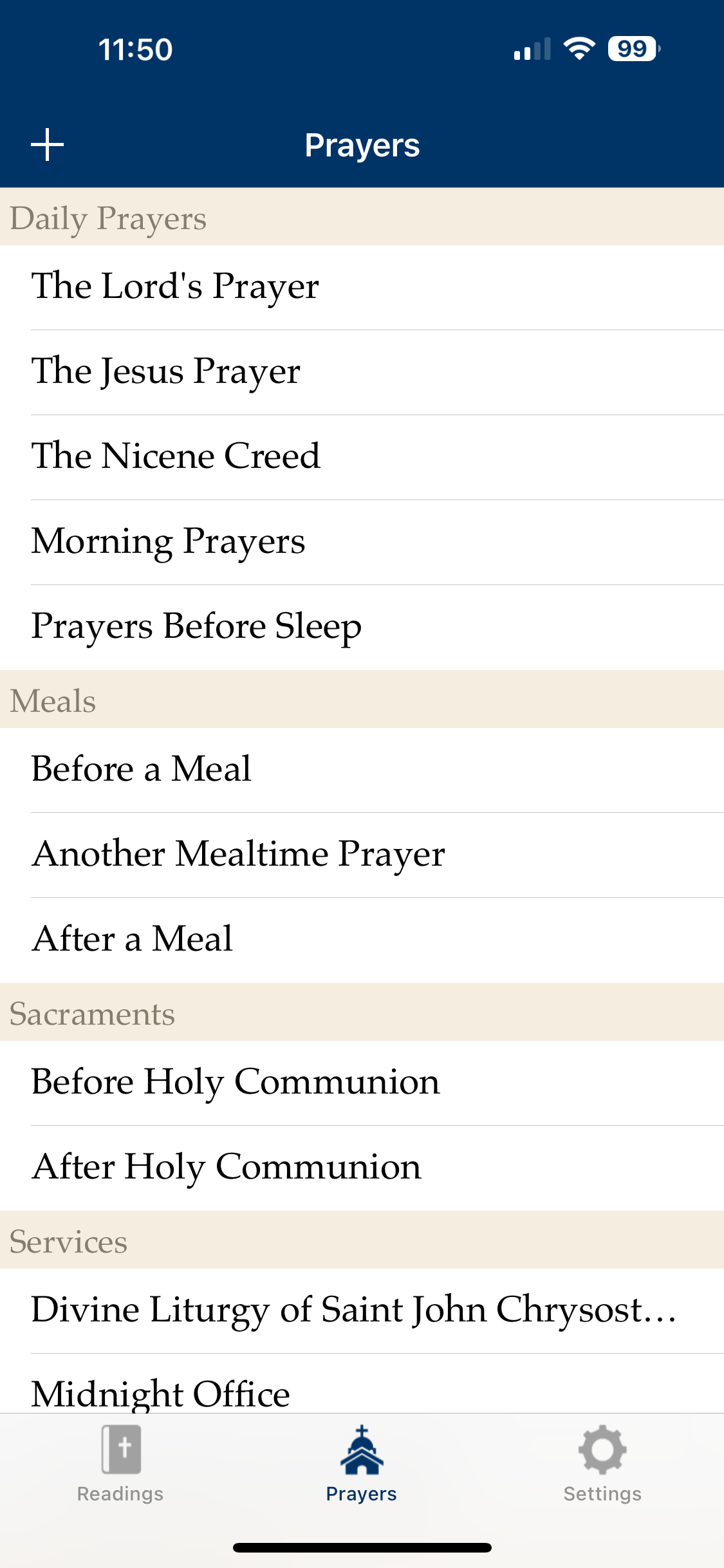
Task: Open the Readings tab book icon
Action: 121,1450
